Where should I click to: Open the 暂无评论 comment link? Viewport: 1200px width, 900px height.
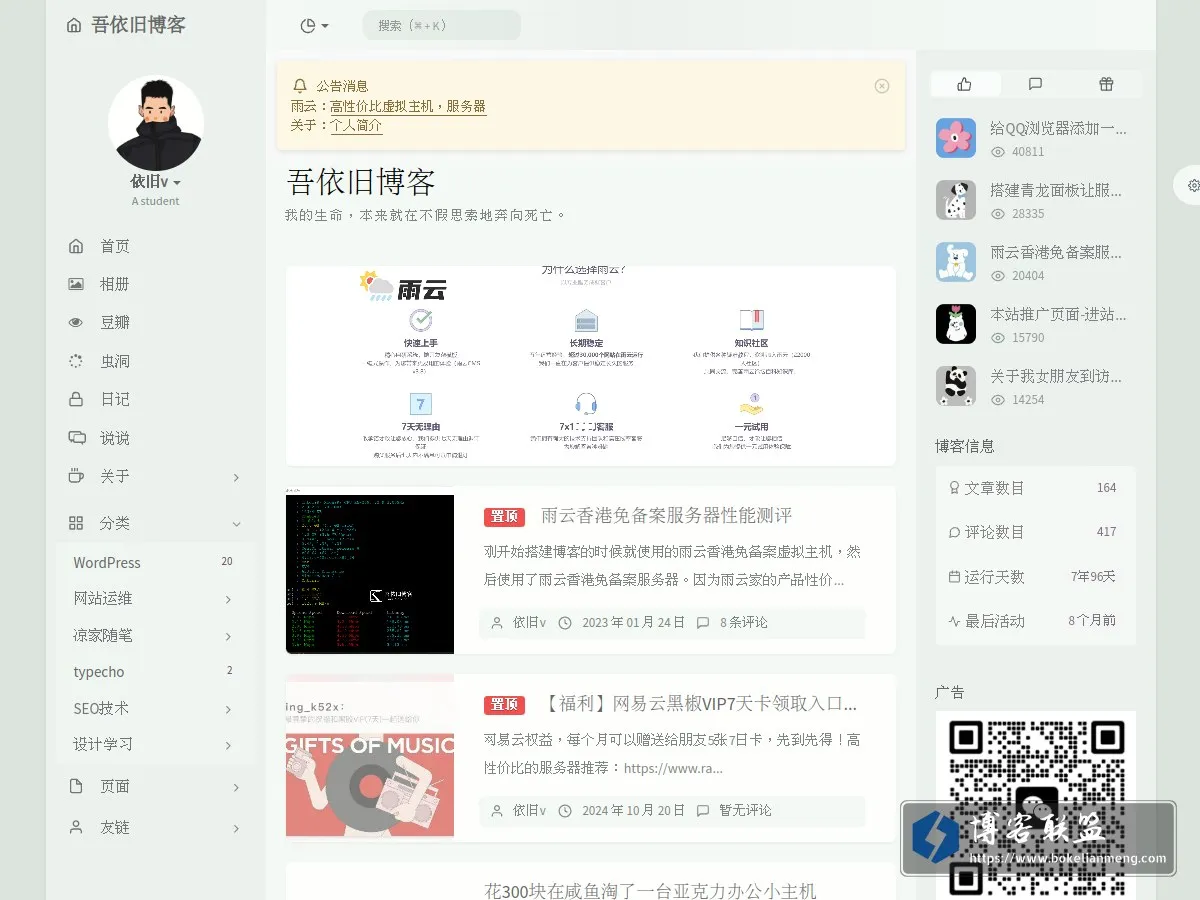coord(745,810)
